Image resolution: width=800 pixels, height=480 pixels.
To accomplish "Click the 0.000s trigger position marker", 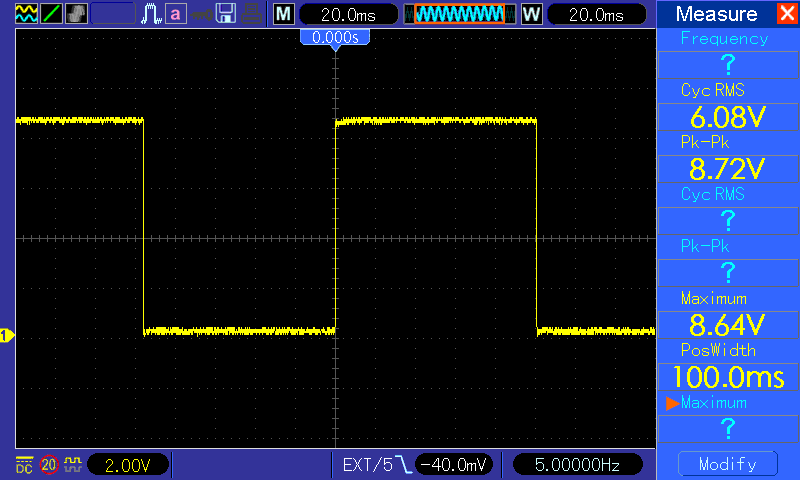I will point(335,37).
